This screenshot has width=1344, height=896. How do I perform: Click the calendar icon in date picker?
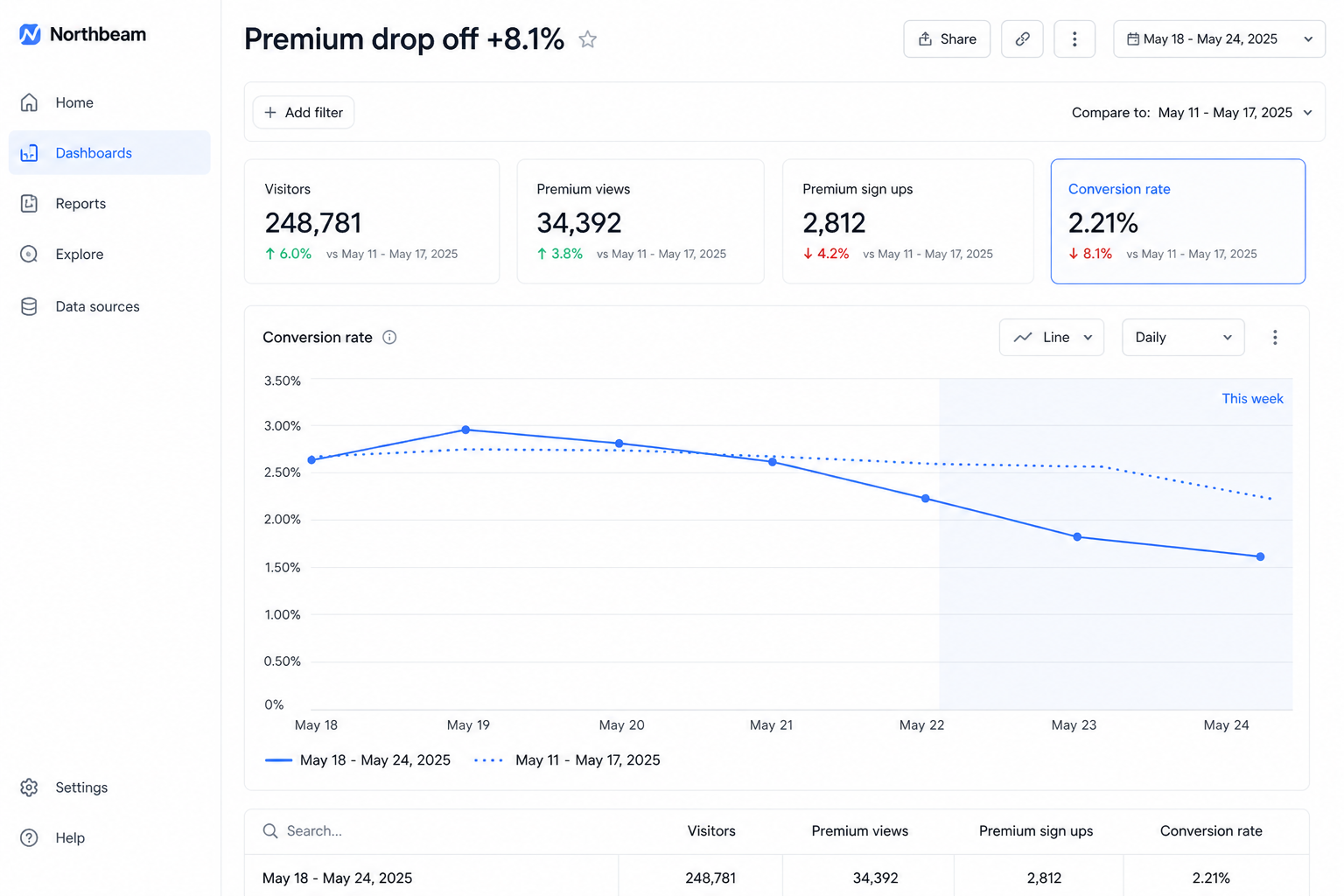click(1132, 39)
